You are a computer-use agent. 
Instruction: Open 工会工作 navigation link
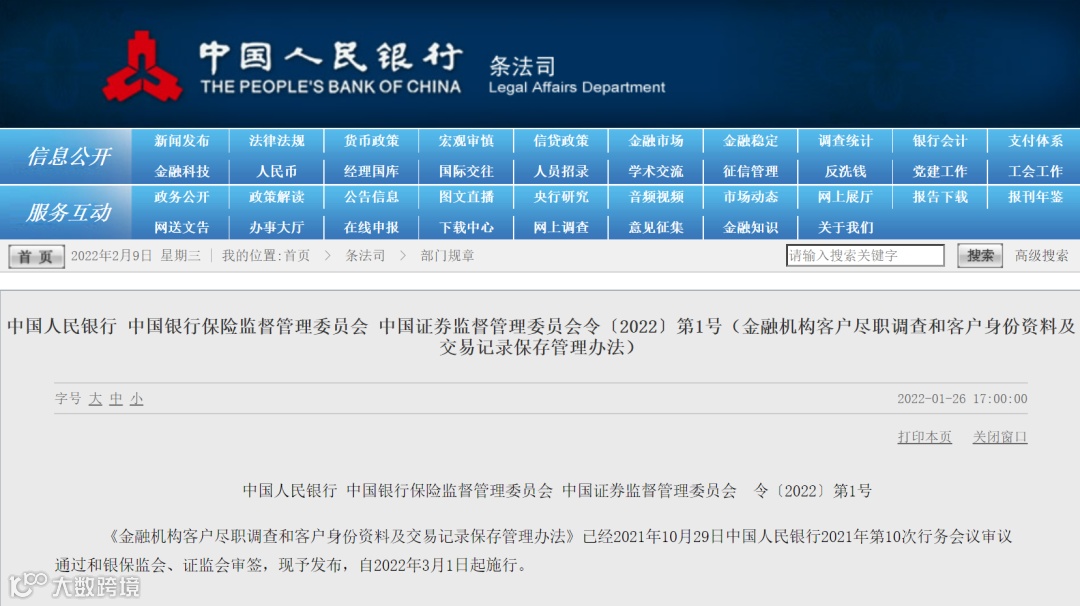[1035, 171]
